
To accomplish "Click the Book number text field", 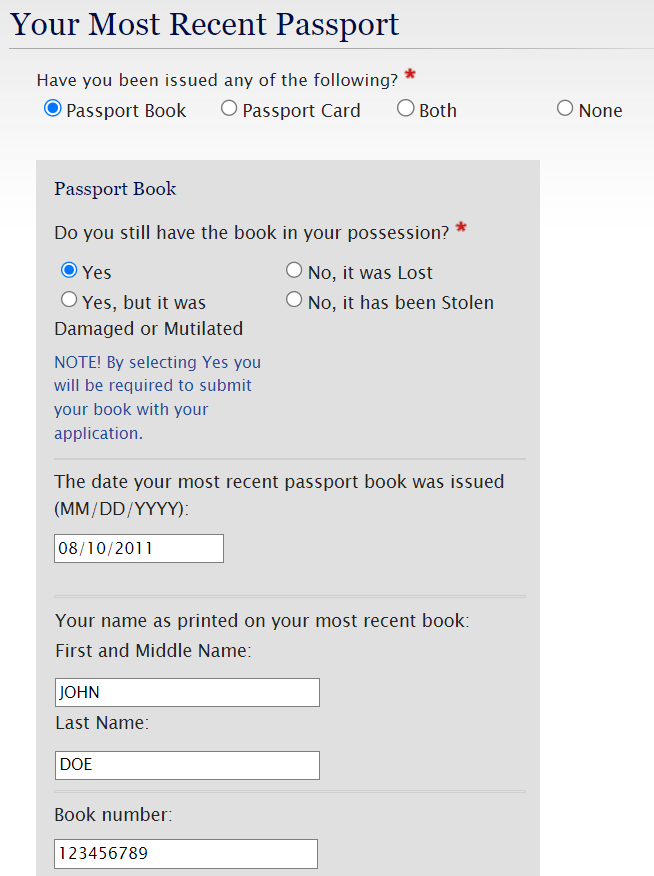I will point(186,854).
